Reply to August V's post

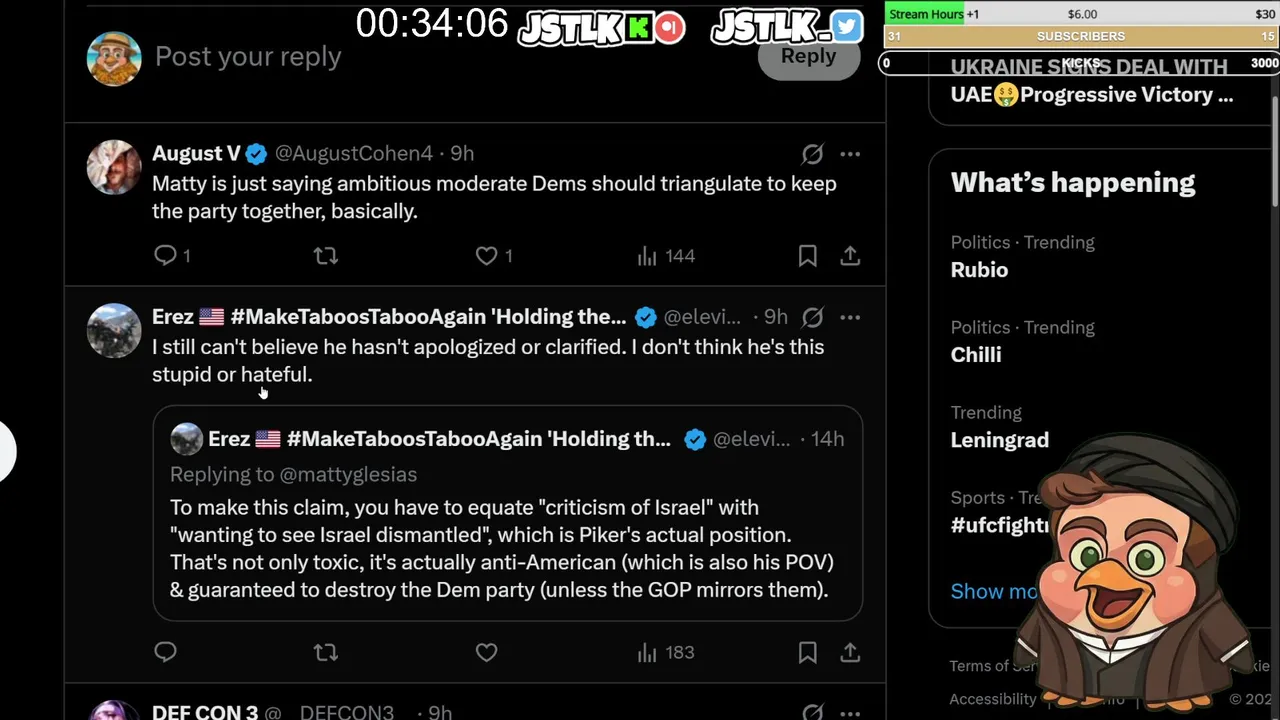click(166, 256)
